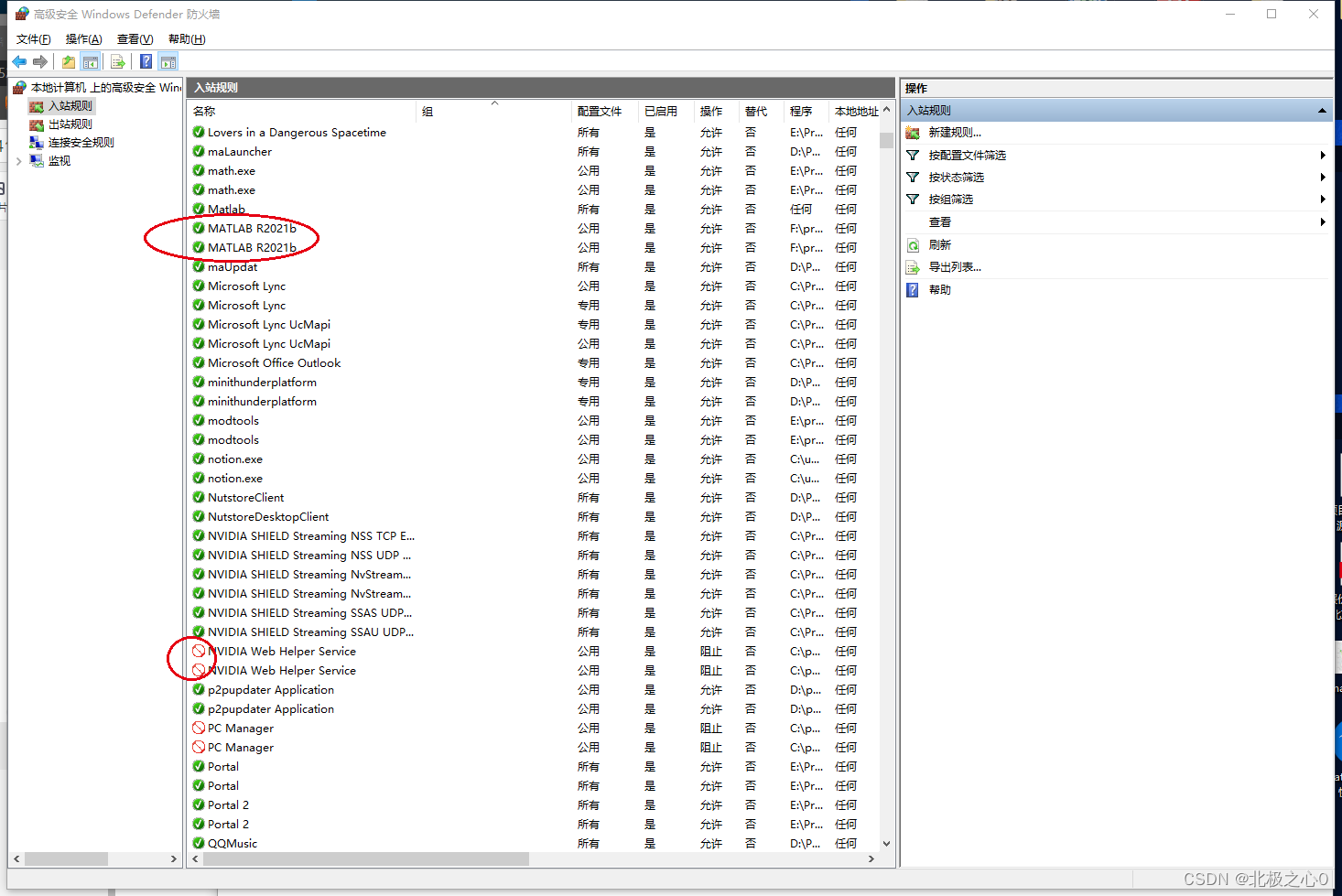Viewport: 1342px width, 896px height.
Task: Sort by the 组 column header
Action: pyautogui.click(x=494, y=112)
